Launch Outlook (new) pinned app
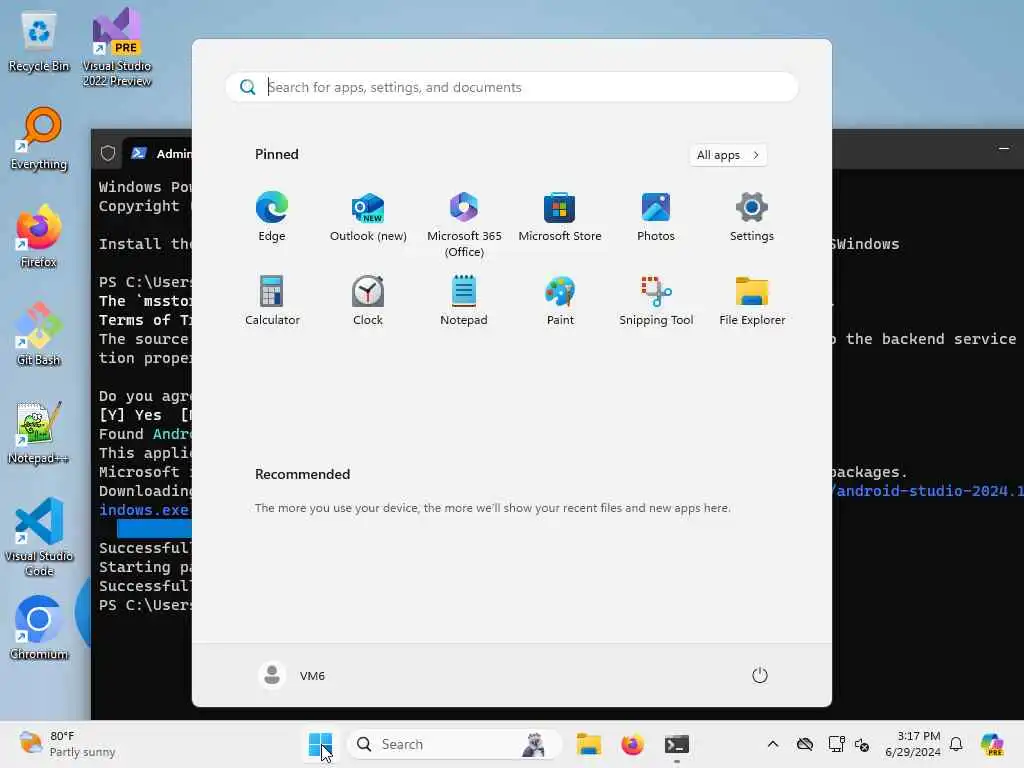The height and width of the screenshot is (768, 1024). (x=368, y=217)
